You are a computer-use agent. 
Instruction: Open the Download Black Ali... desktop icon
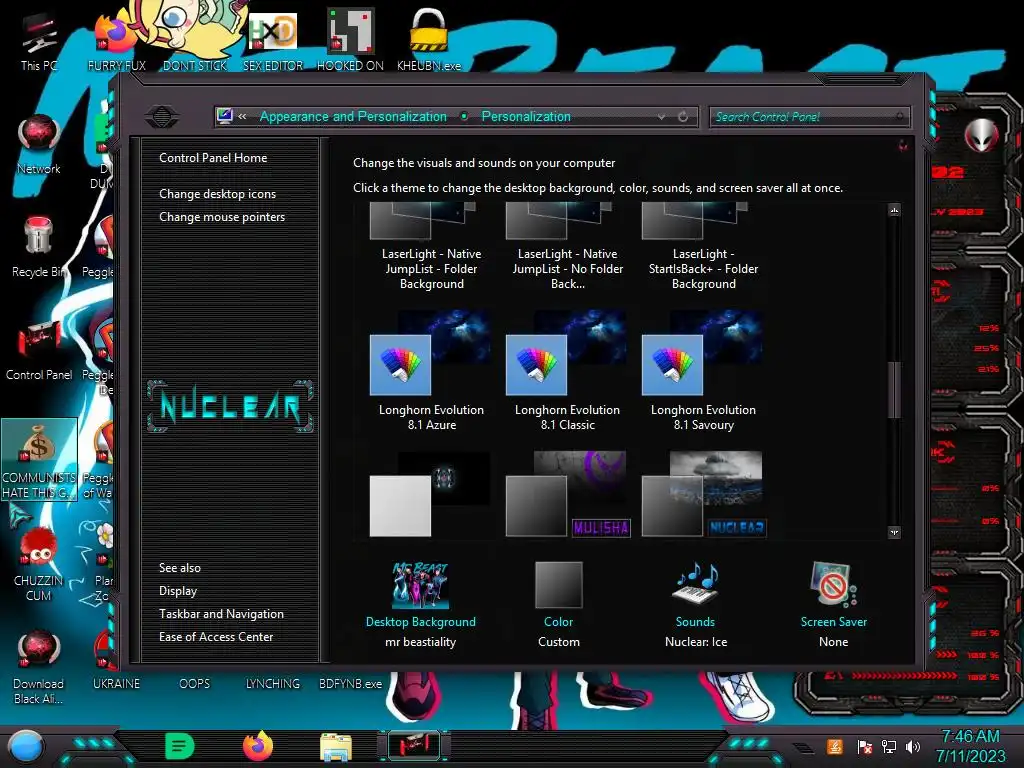39,667
